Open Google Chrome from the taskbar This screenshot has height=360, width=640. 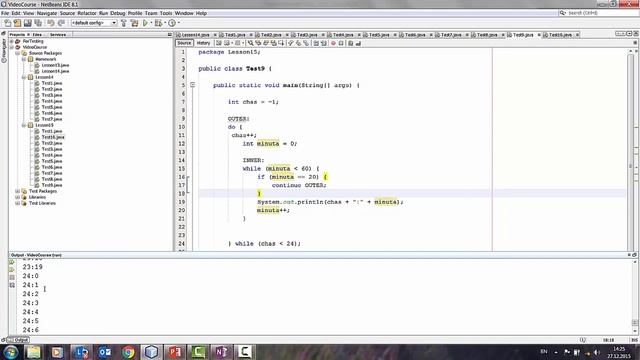coord(128,352)
